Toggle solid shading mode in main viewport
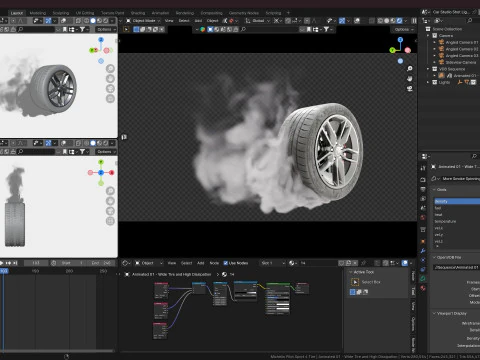480x360 pixels. coord(386,21)
